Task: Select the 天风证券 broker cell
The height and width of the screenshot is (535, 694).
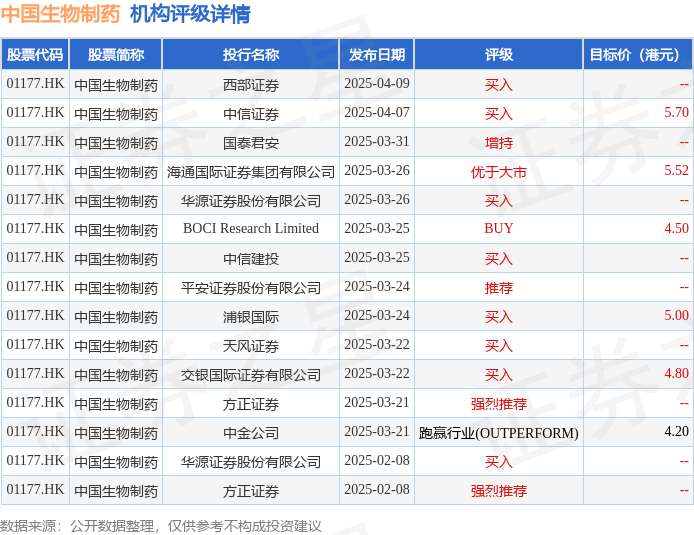Action: (x=251, y=346)
